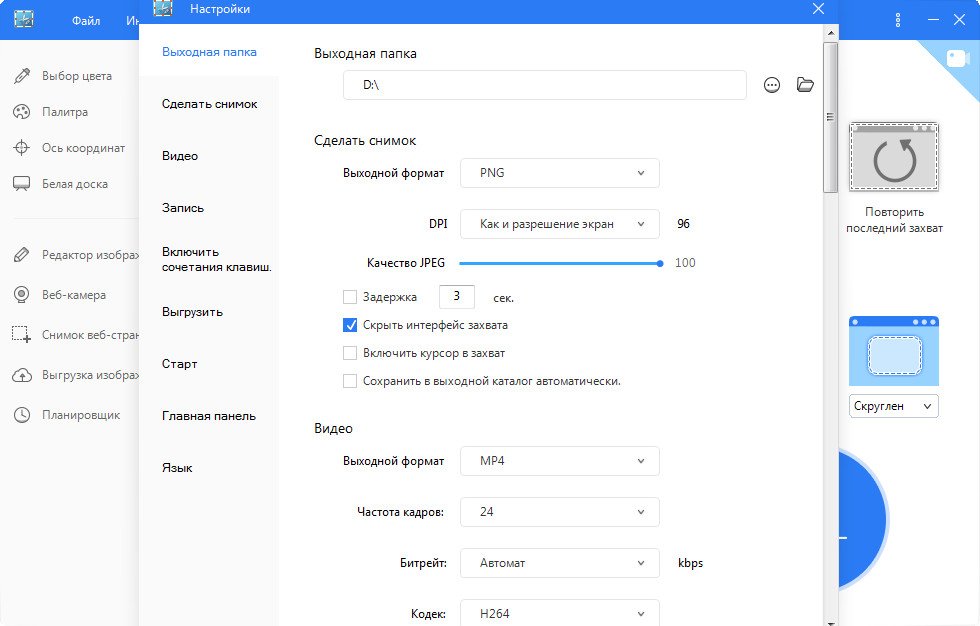980x626 pixels.
Task: Switch to Выходная папка settings tab
Action: tap(209, 52)
